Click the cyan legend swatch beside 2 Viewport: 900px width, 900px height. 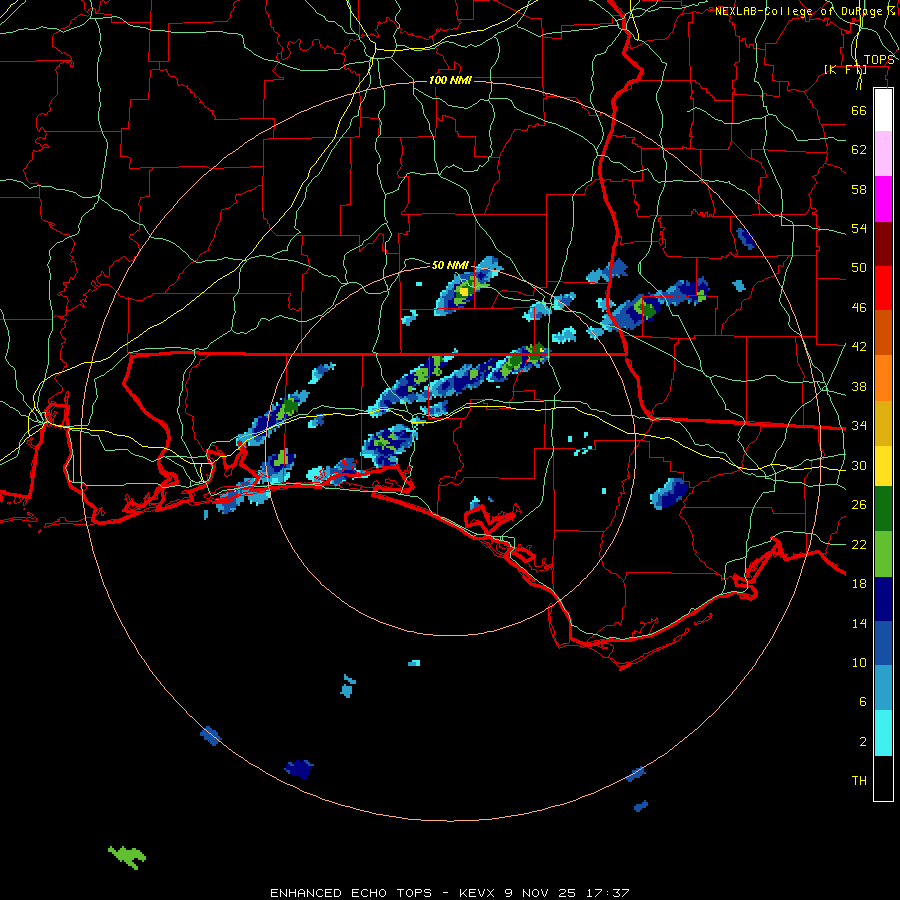pyautogui.click(x=883, y=733)
